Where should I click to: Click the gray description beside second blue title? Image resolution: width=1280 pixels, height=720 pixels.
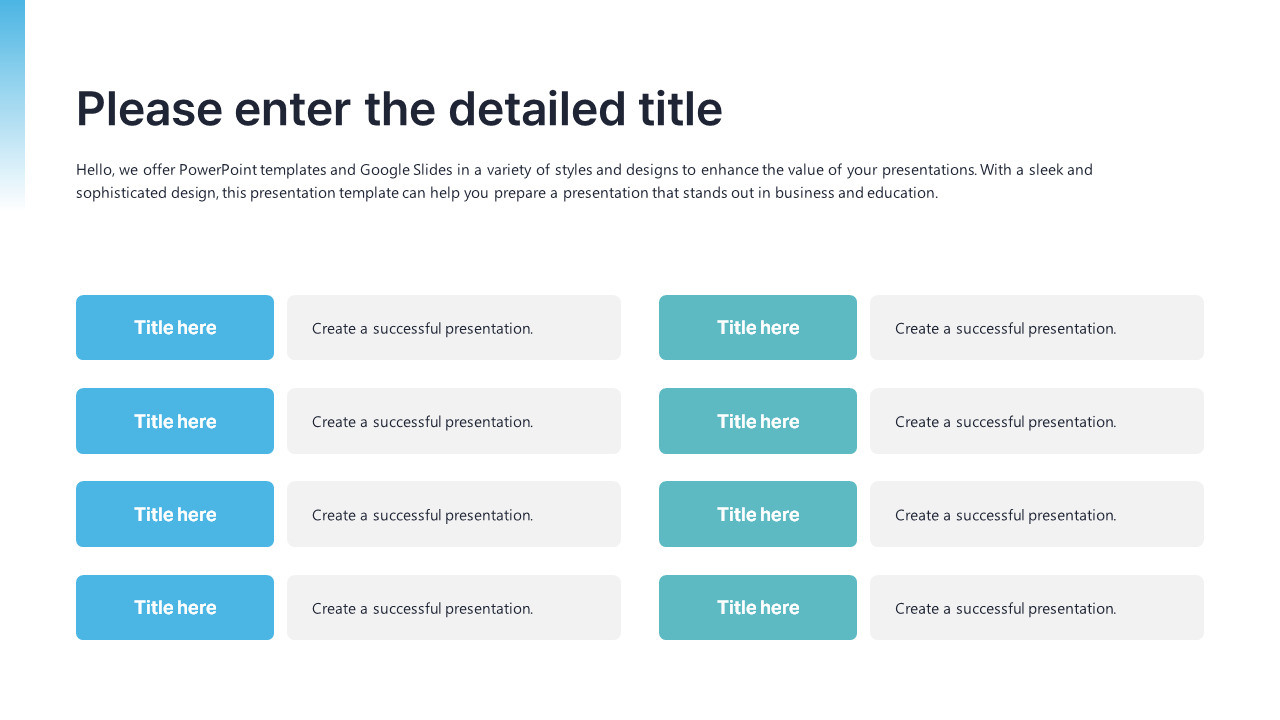pos(454,421)
